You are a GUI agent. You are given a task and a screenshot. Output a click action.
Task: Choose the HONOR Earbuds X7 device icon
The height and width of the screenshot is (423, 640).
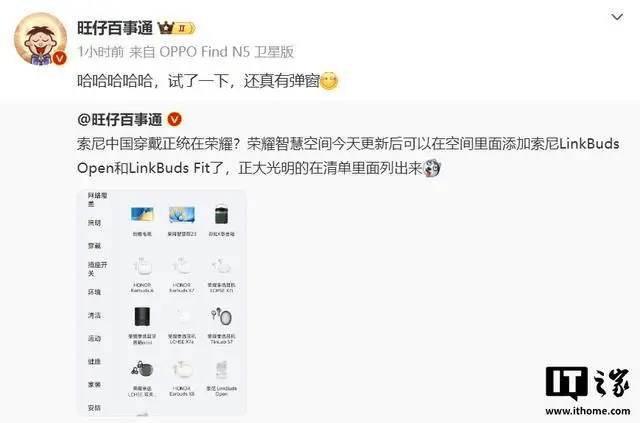pos(182,266)
